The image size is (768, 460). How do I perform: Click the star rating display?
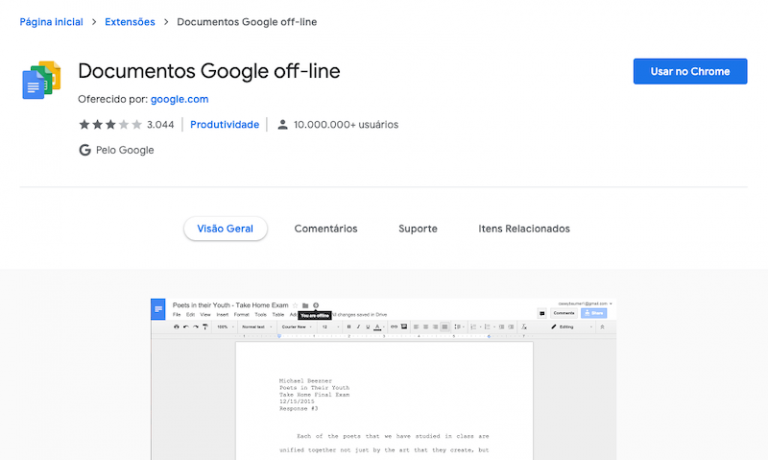click(110, 124)
